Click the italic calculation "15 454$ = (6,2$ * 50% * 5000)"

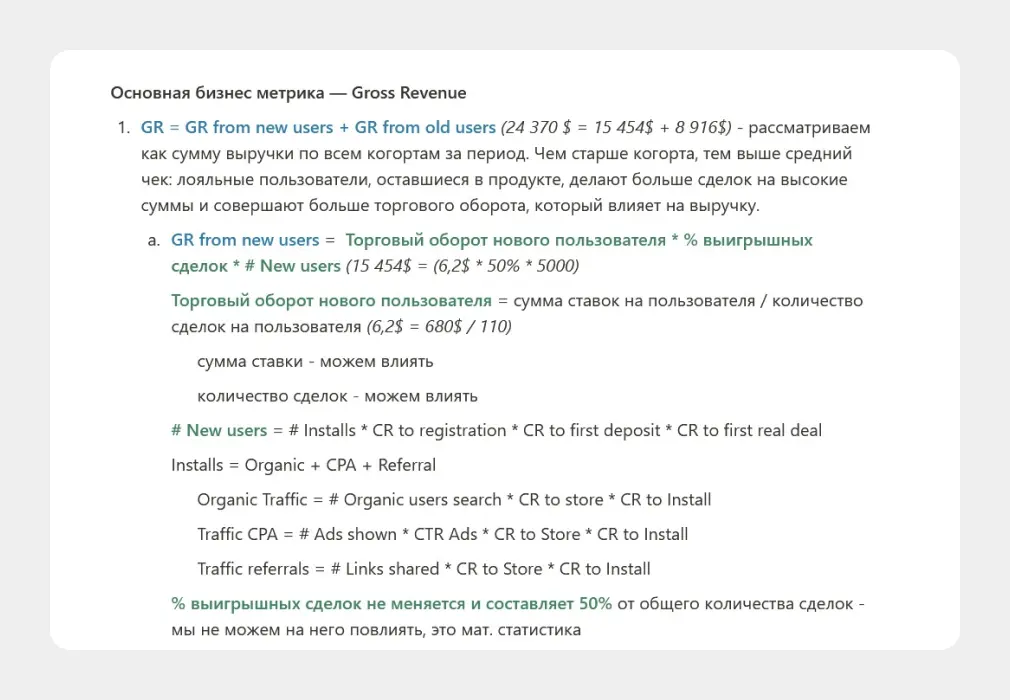(462, 266)
